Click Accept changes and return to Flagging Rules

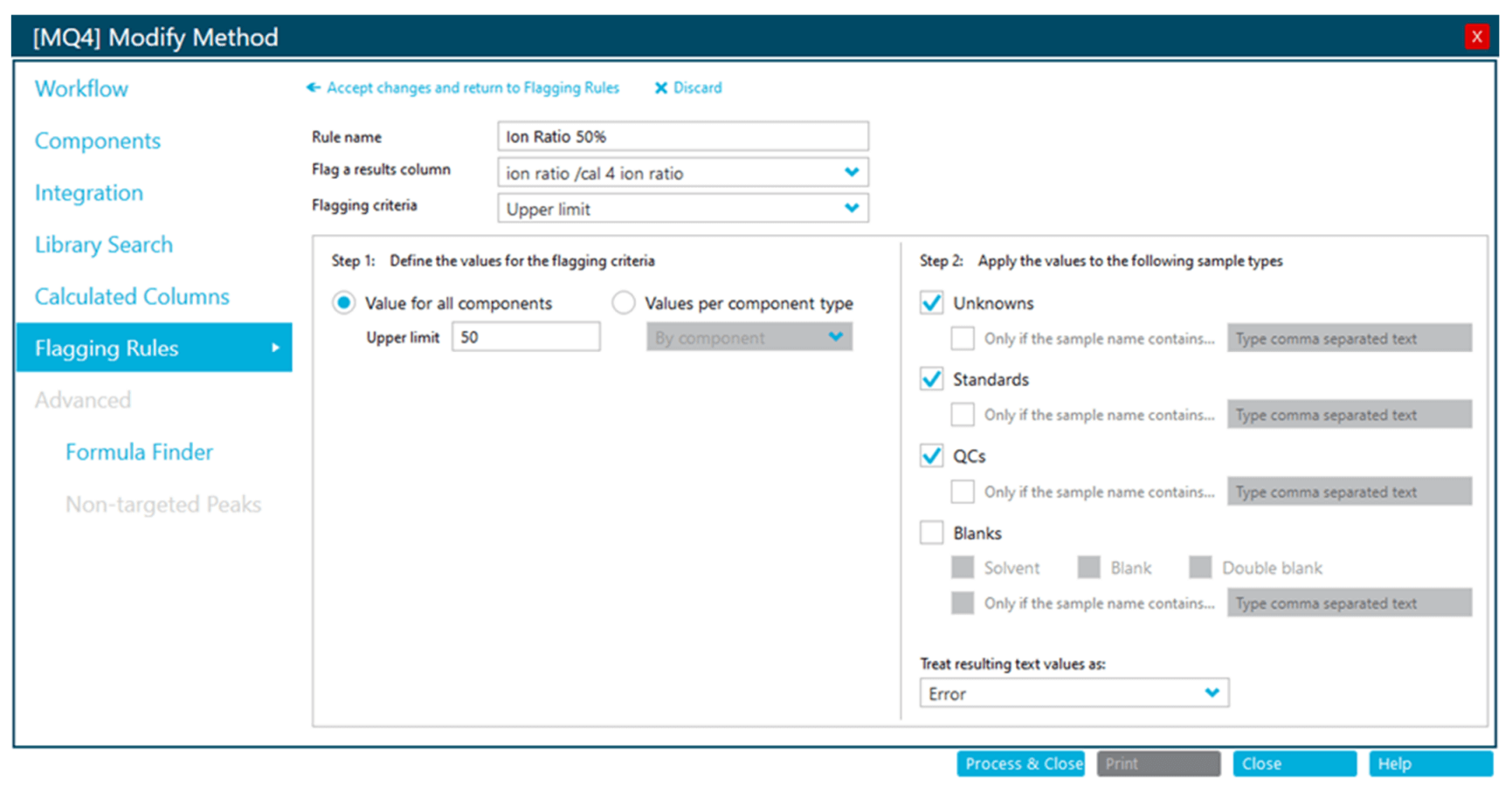click(x=473, y=88)
